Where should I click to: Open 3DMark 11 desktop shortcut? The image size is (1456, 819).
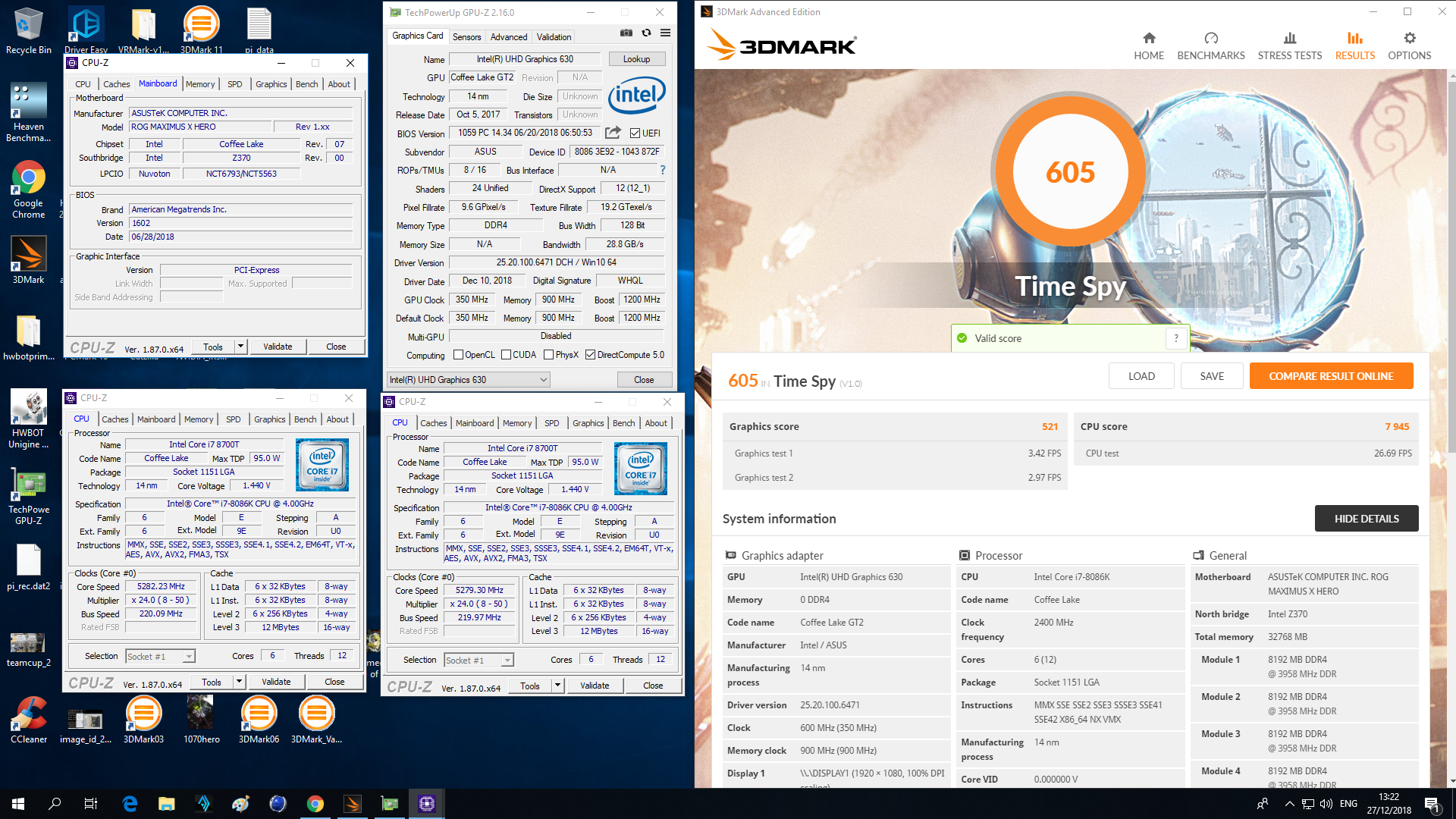(202, 30)
